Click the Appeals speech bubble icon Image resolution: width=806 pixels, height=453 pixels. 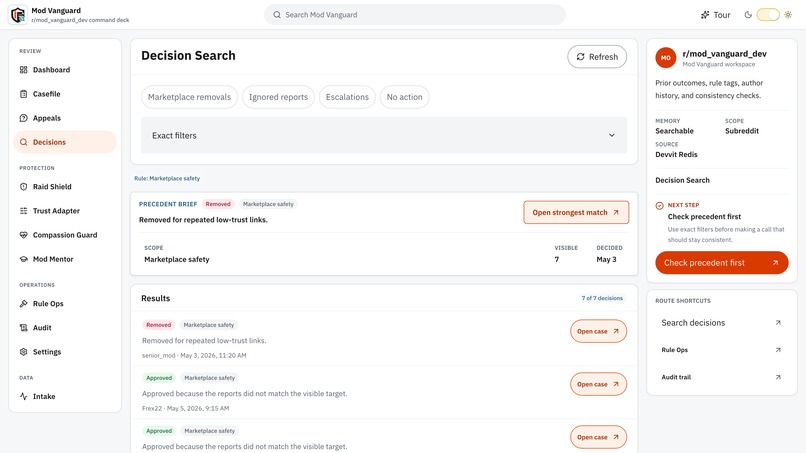click(24, 118)
